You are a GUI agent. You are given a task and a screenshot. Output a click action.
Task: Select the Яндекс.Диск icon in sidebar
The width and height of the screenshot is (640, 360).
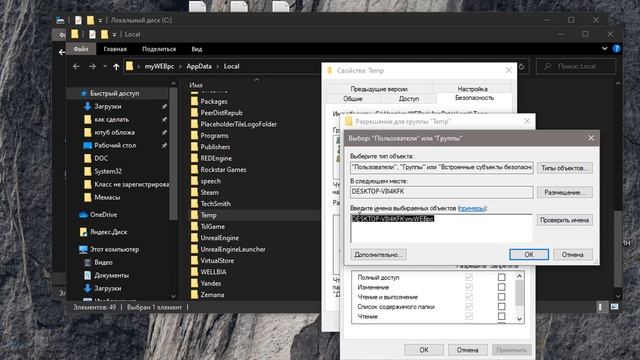tap(83, 232)
